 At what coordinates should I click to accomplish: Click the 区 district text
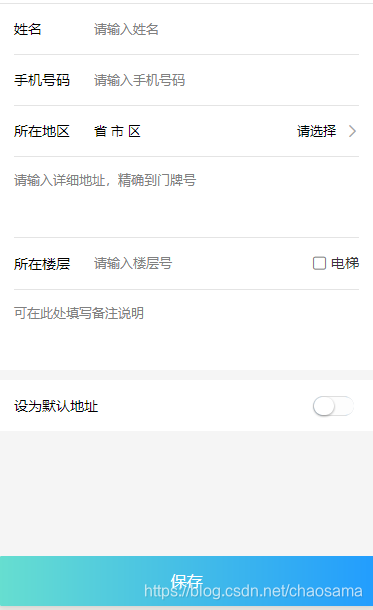(x=134, y=131)
